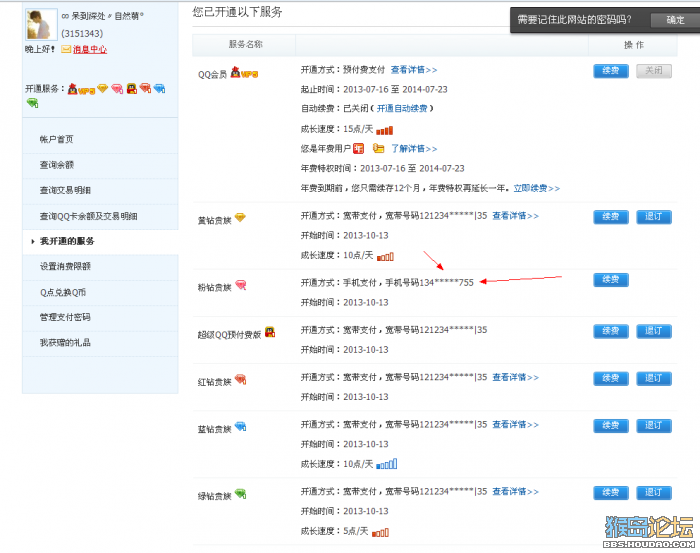Click 退订 button for 超级QQ预付费版
This screenshot has width=700, height=553.
point(654,332)
